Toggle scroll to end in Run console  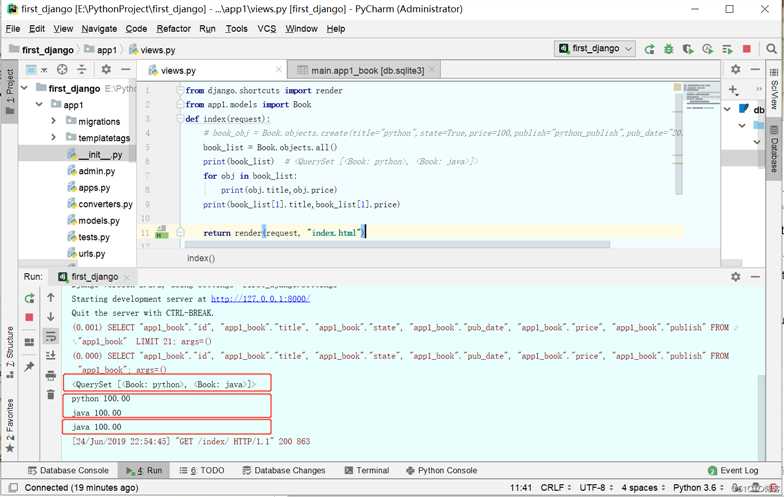point(51,356)
